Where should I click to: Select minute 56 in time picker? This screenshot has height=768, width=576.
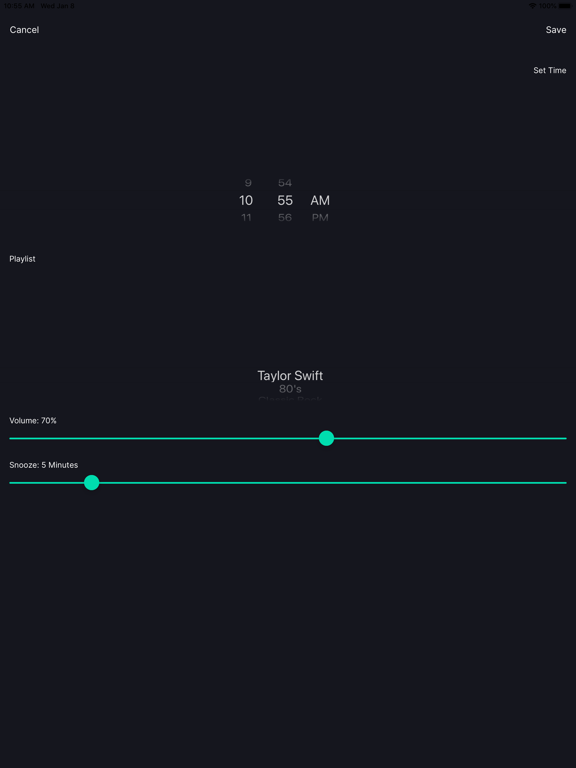[285, 217]
